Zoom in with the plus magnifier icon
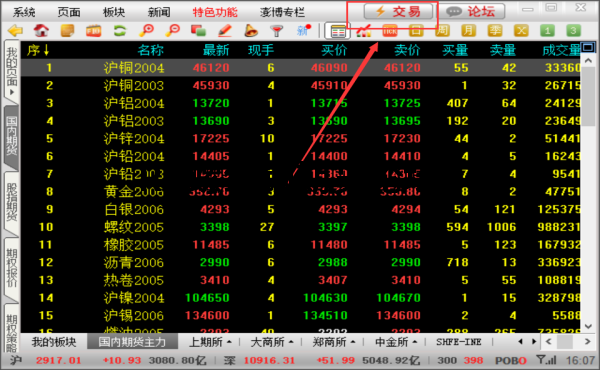Image resolution: width=600 pixels, height=370 pixels. pyautogui.click(x=146, y=30)
